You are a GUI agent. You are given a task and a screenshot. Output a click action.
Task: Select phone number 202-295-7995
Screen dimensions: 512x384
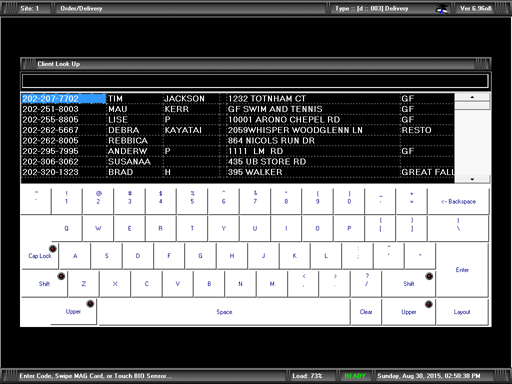pos(50,151)
